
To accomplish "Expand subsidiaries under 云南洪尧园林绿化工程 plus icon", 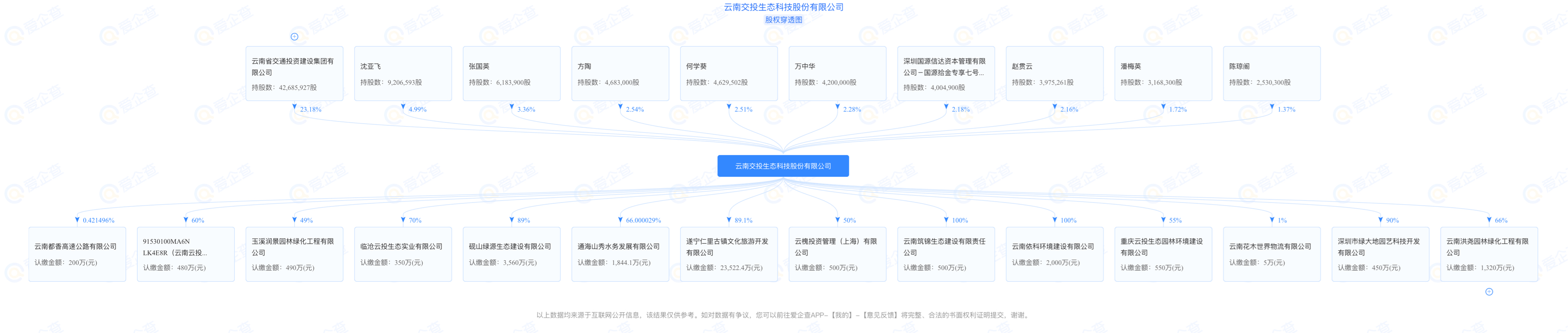I will click(1489, 292).
